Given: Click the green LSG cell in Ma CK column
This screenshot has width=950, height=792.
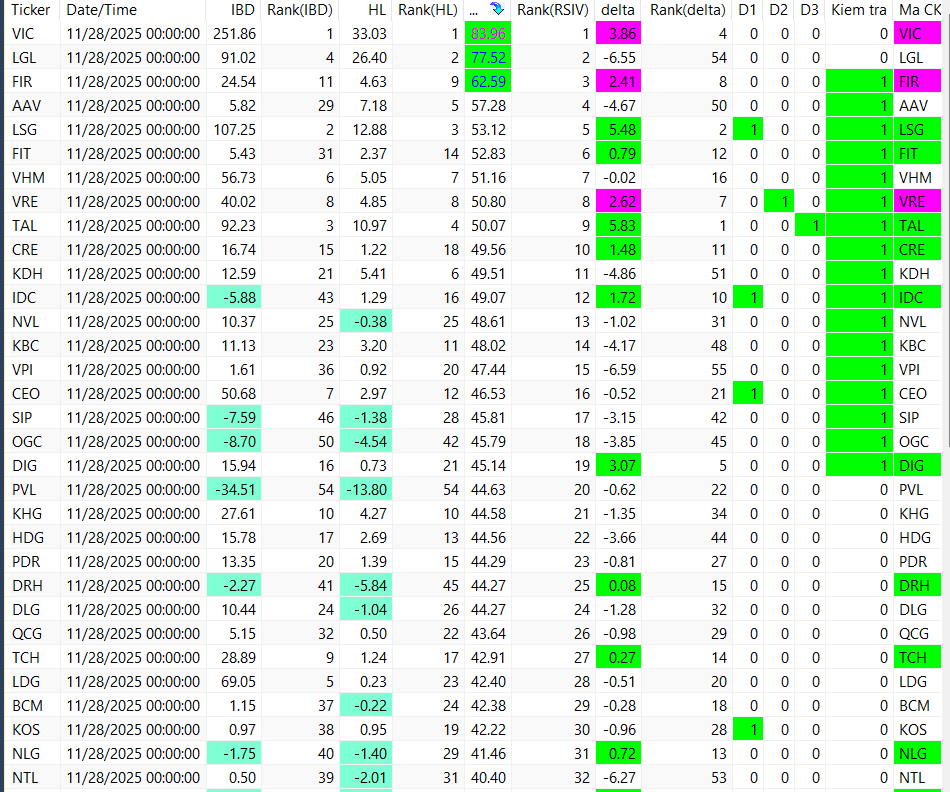Looking at the screenshot, I should click(x=917, y=130).
